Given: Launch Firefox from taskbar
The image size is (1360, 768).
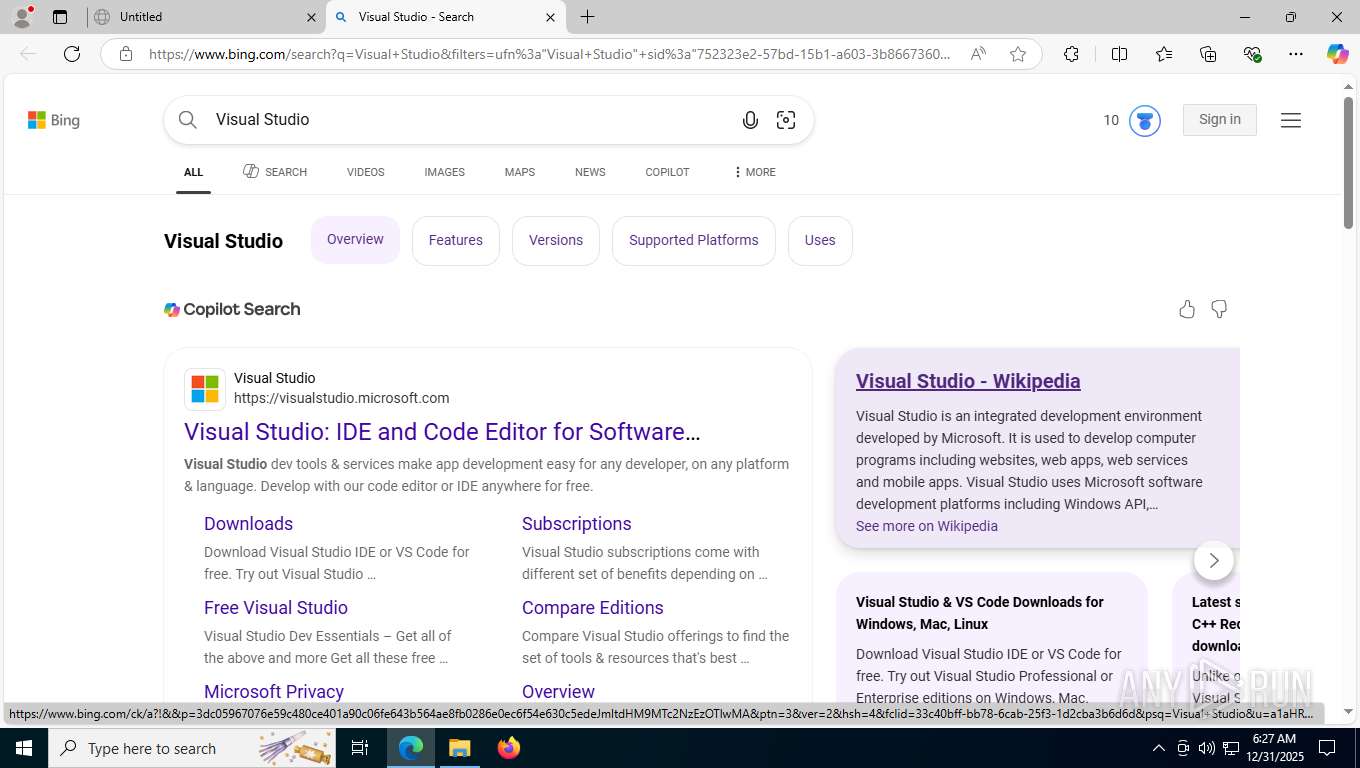Looking at the screenshot, I should click(509, 748).
